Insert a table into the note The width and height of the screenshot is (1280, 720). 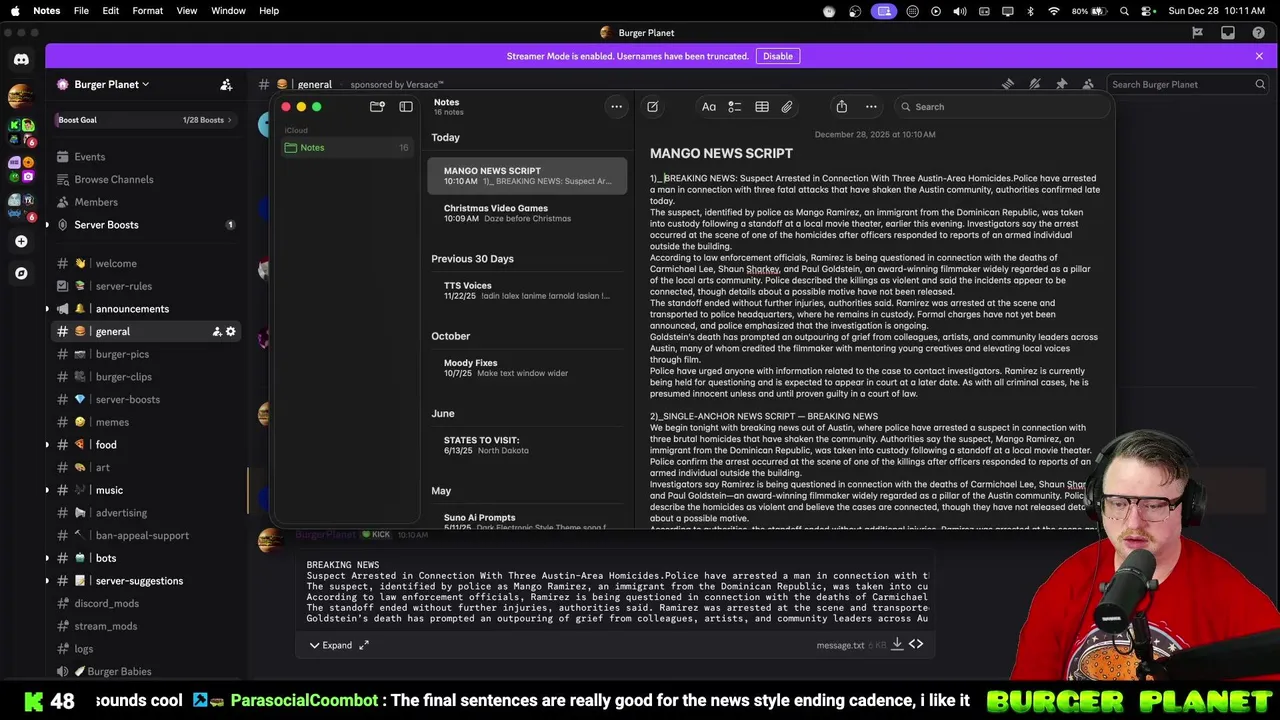pyautogui.click(x=761, y=107)
